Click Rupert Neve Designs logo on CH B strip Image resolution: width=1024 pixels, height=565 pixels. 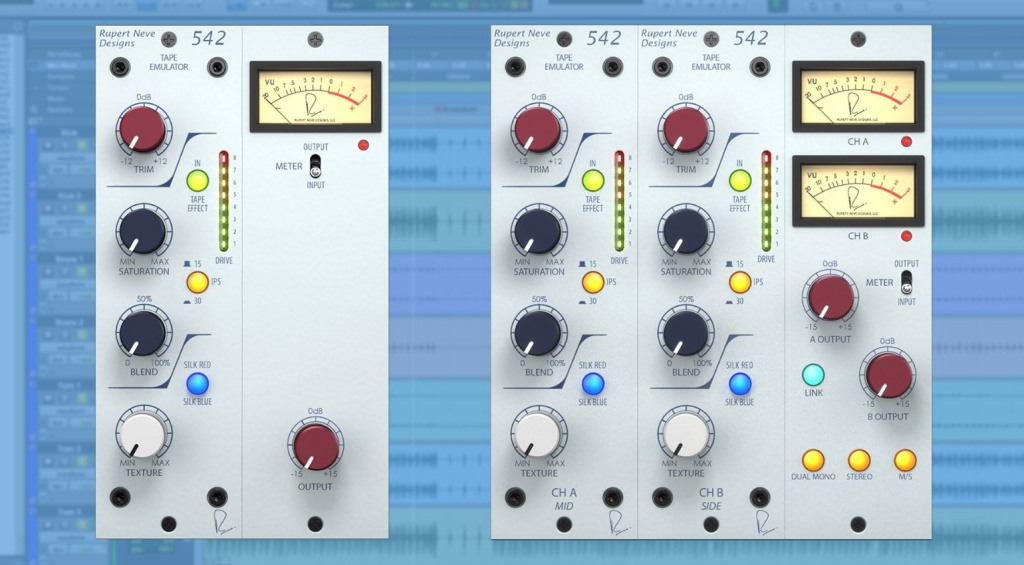pyautogui.click(x=669, y=39)
